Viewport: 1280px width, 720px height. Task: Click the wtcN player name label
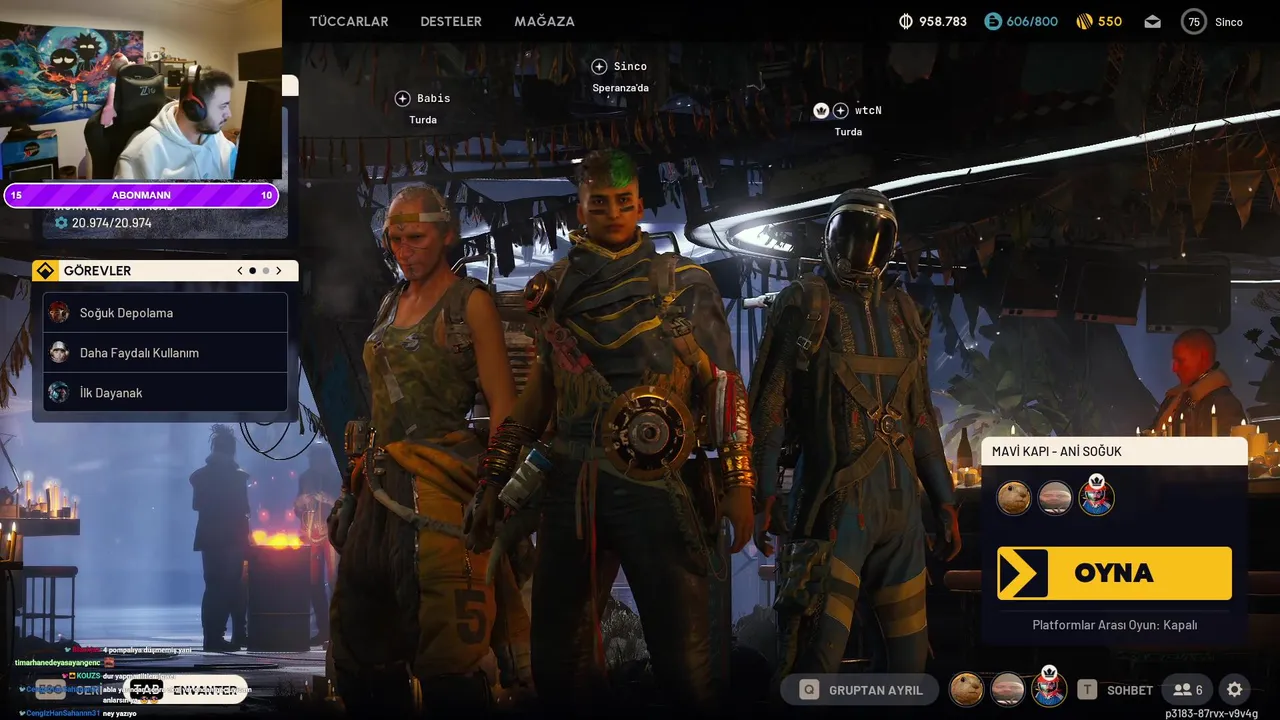pos(868,110)
